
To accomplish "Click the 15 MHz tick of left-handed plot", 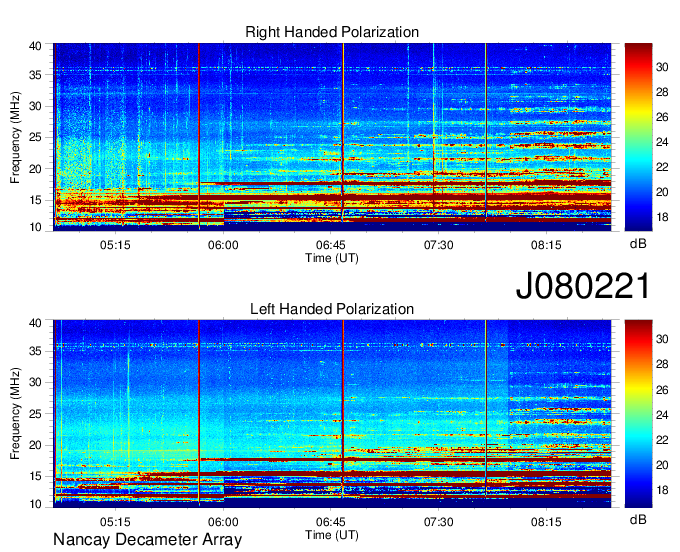I will pos(35,477).
